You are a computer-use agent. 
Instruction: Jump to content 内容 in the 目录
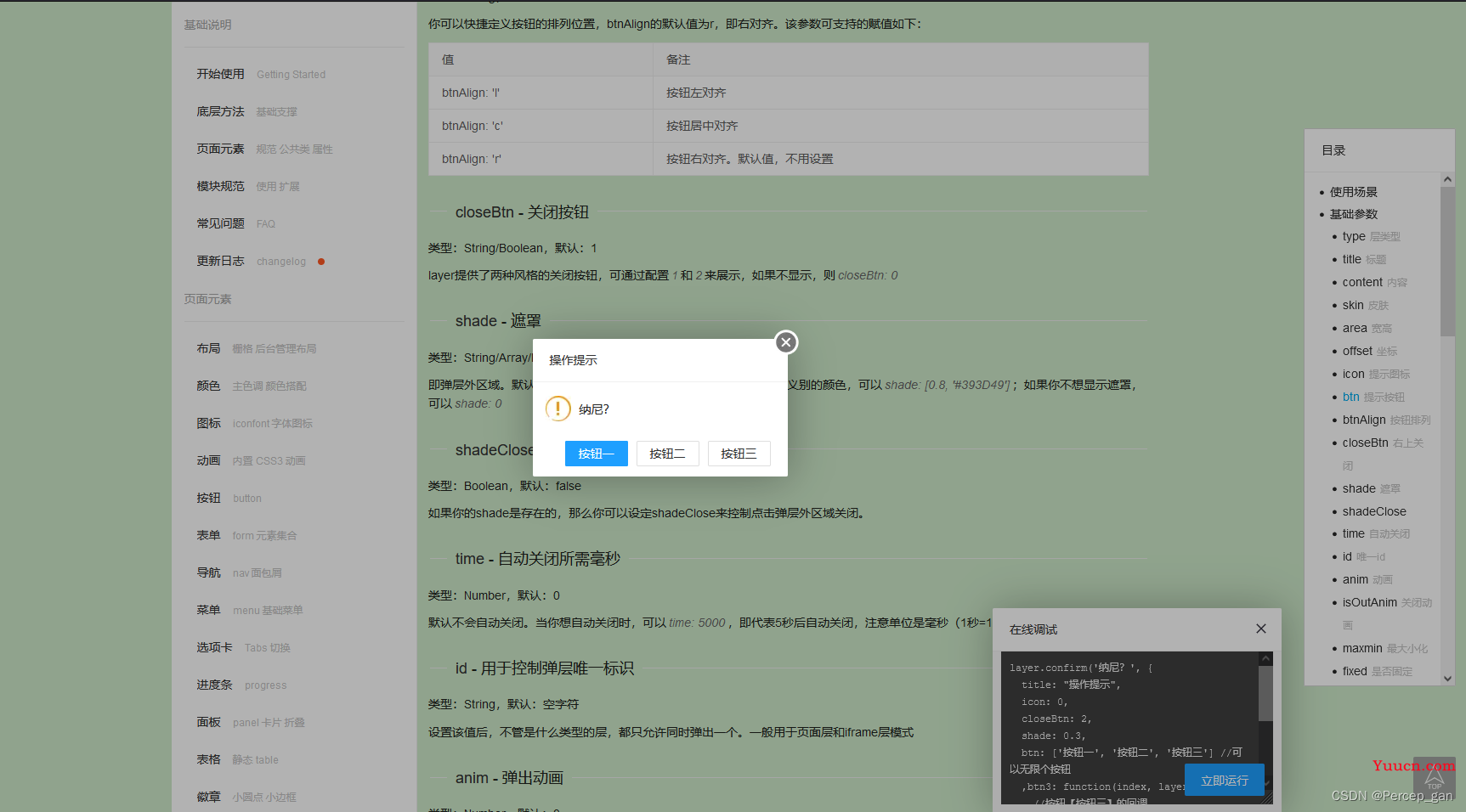click(x=1375, y=283)
